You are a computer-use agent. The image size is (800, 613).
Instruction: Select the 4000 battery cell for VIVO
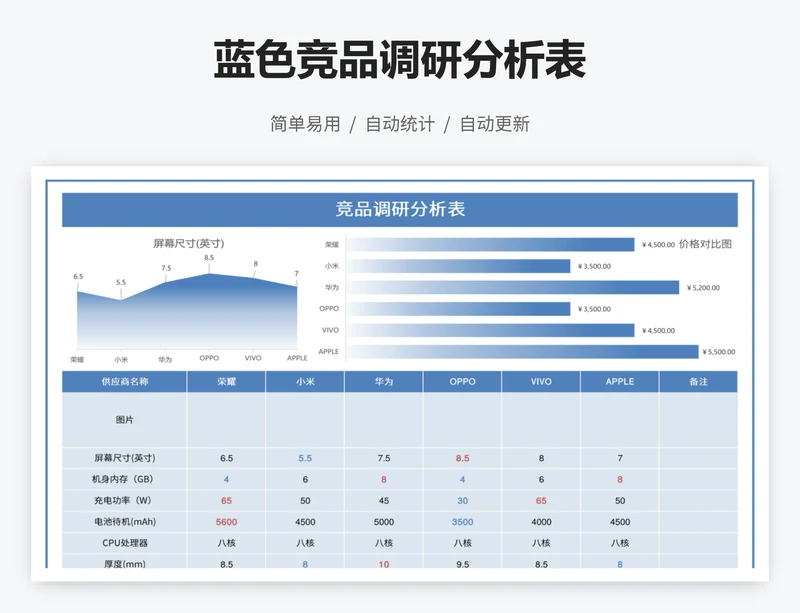point(541,522)
